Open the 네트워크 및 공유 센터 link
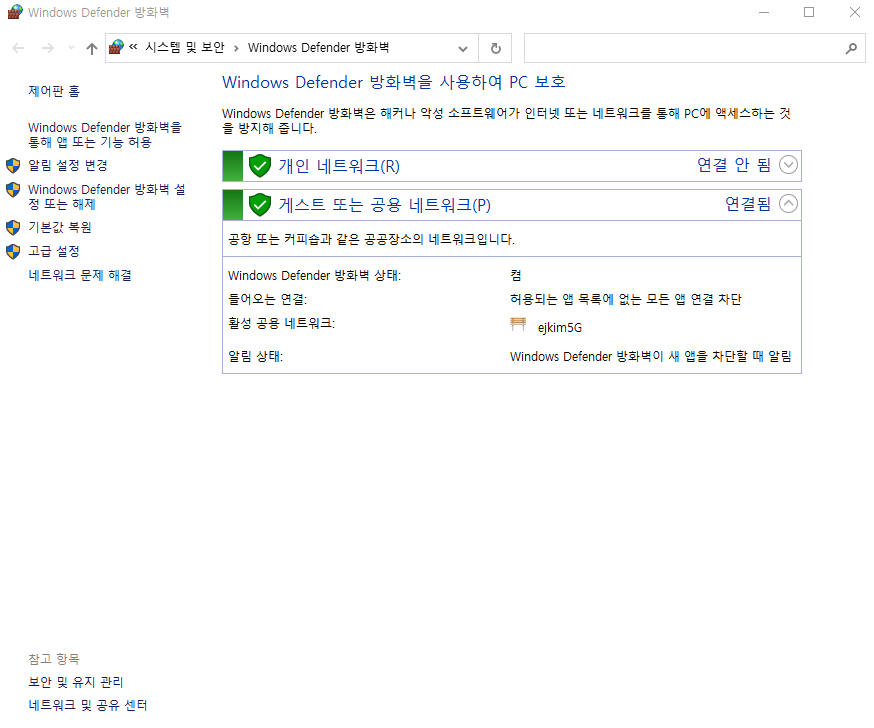The image size is (874, 728). pos(88,706)
